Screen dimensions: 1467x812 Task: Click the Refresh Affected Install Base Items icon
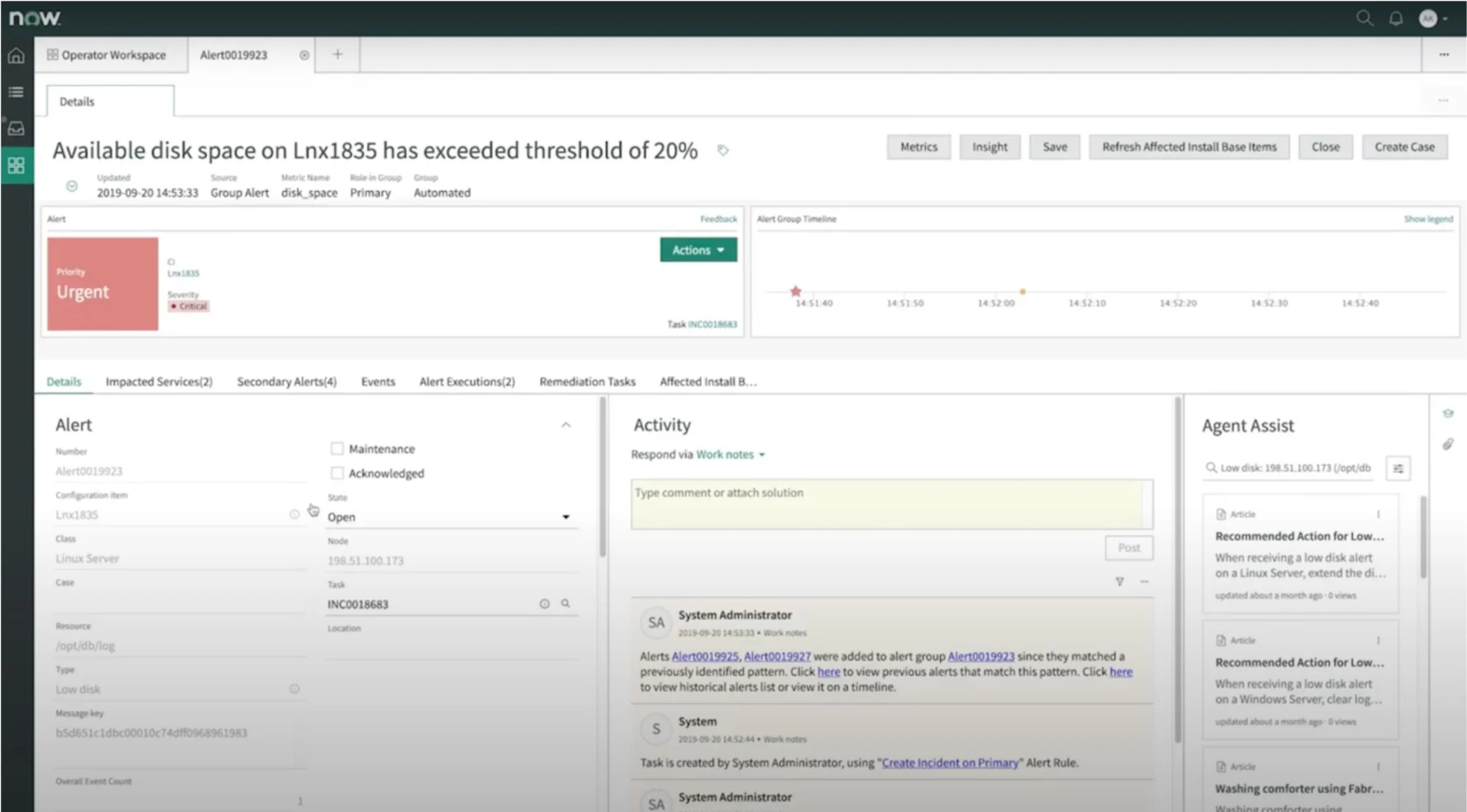tap(1189, 146)
